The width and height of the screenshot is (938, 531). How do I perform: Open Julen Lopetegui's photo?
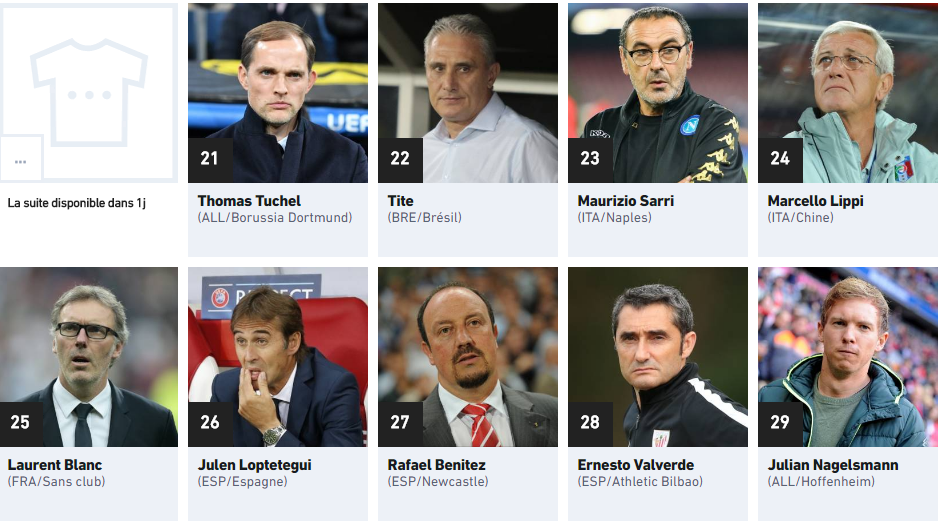pyautogui.click(x=278, y=357)
